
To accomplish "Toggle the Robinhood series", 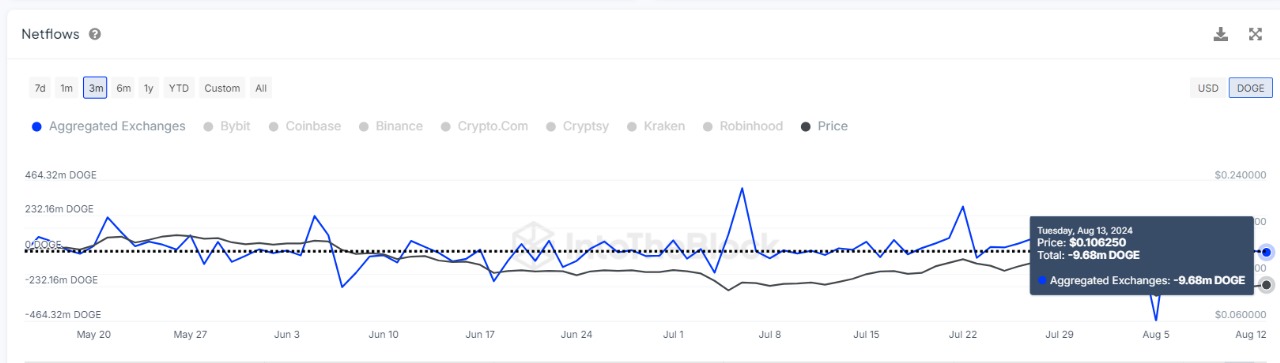I will coord(743,126).
